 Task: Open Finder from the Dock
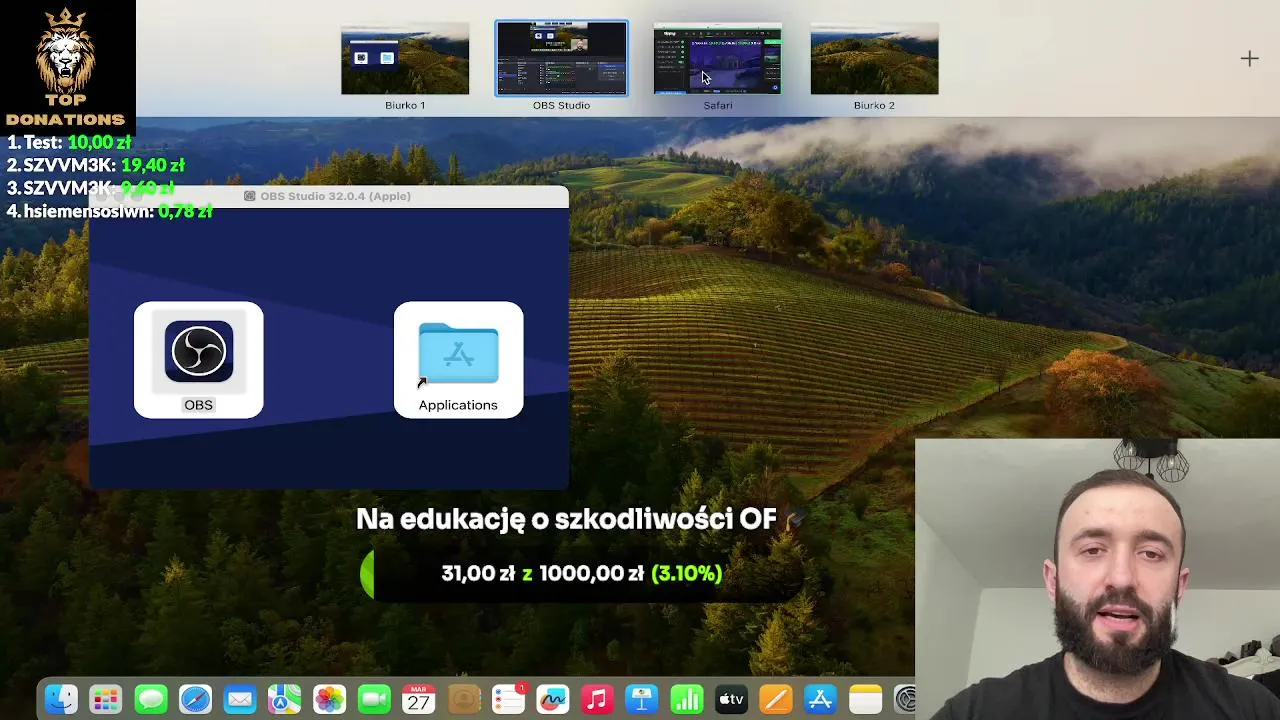(x=61, y=699)
